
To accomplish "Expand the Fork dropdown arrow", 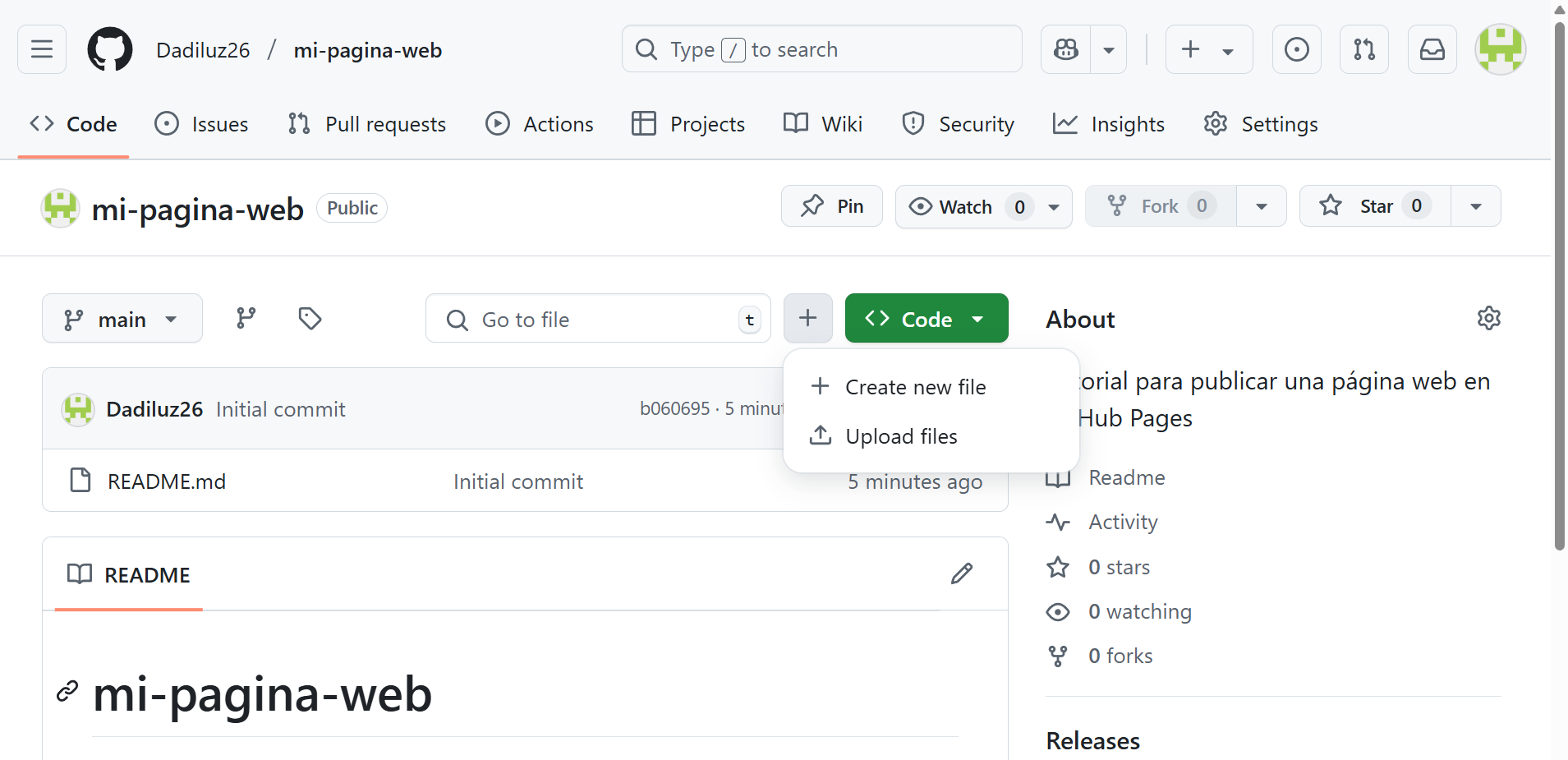I will pyautogui.click(x=1262, y=206).
